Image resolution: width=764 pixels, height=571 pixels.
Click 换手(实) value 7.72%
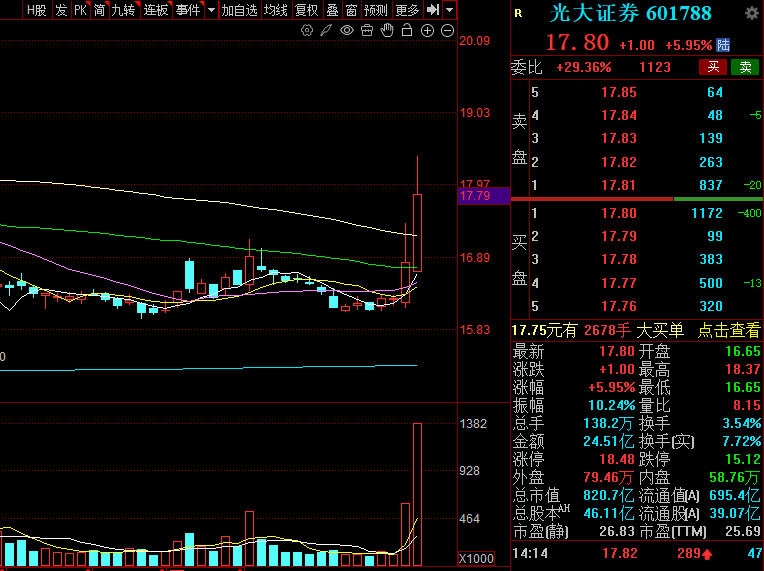(x=742, y=441)
